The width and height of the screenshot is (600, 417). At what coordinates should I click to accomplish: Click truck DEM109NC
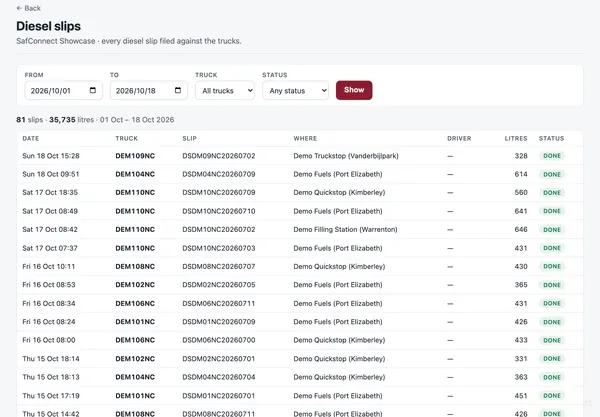tap(135, 156)
